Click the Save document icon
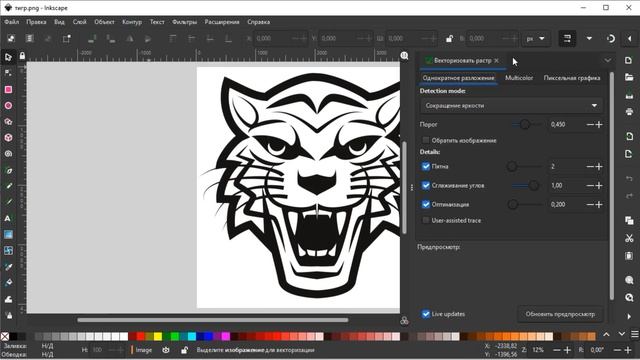 tap(629, 95)
